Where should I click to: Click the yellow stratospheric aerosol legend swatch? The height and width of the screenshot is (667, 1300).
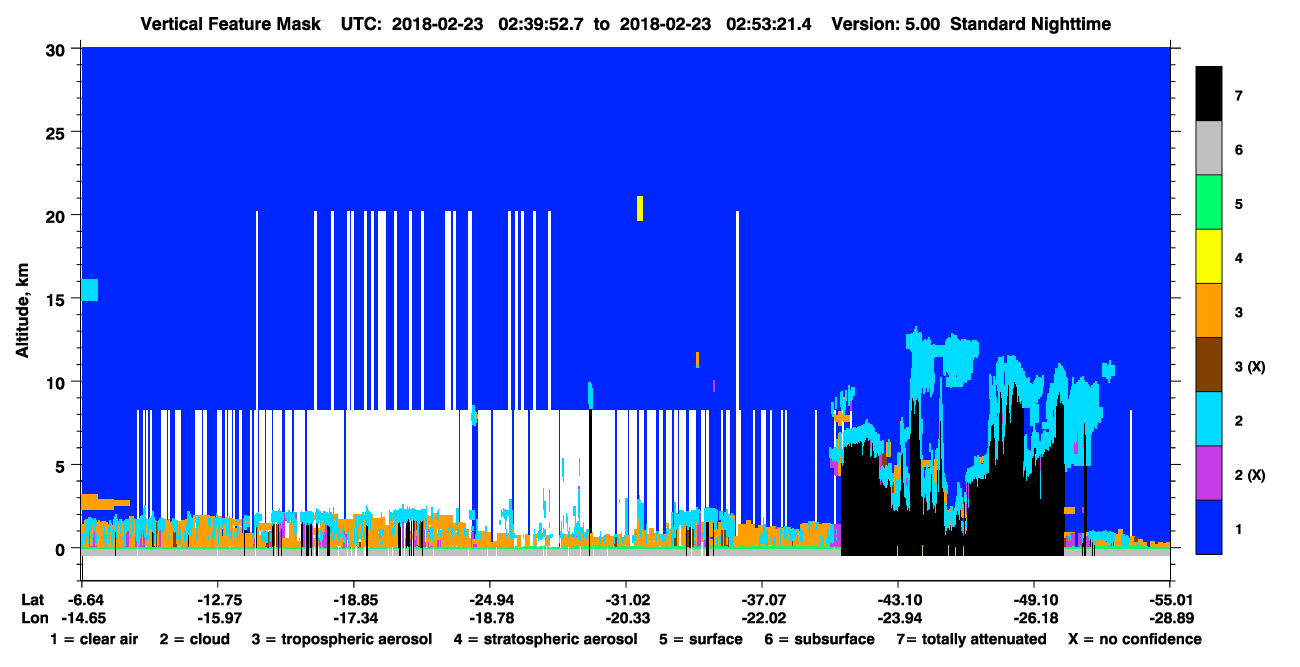point(1209,257)
